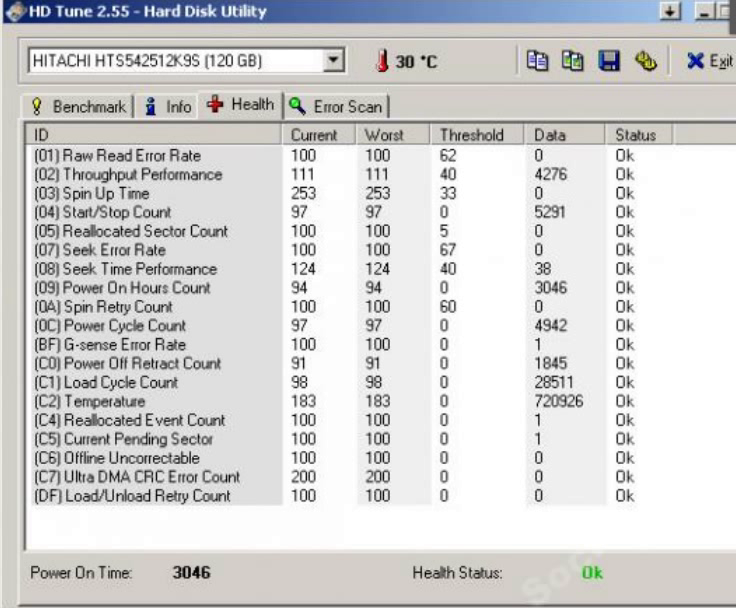Click the HD Tune title bar app icon
The width and height of the screenshot is (736, 608).
[15, 11]
